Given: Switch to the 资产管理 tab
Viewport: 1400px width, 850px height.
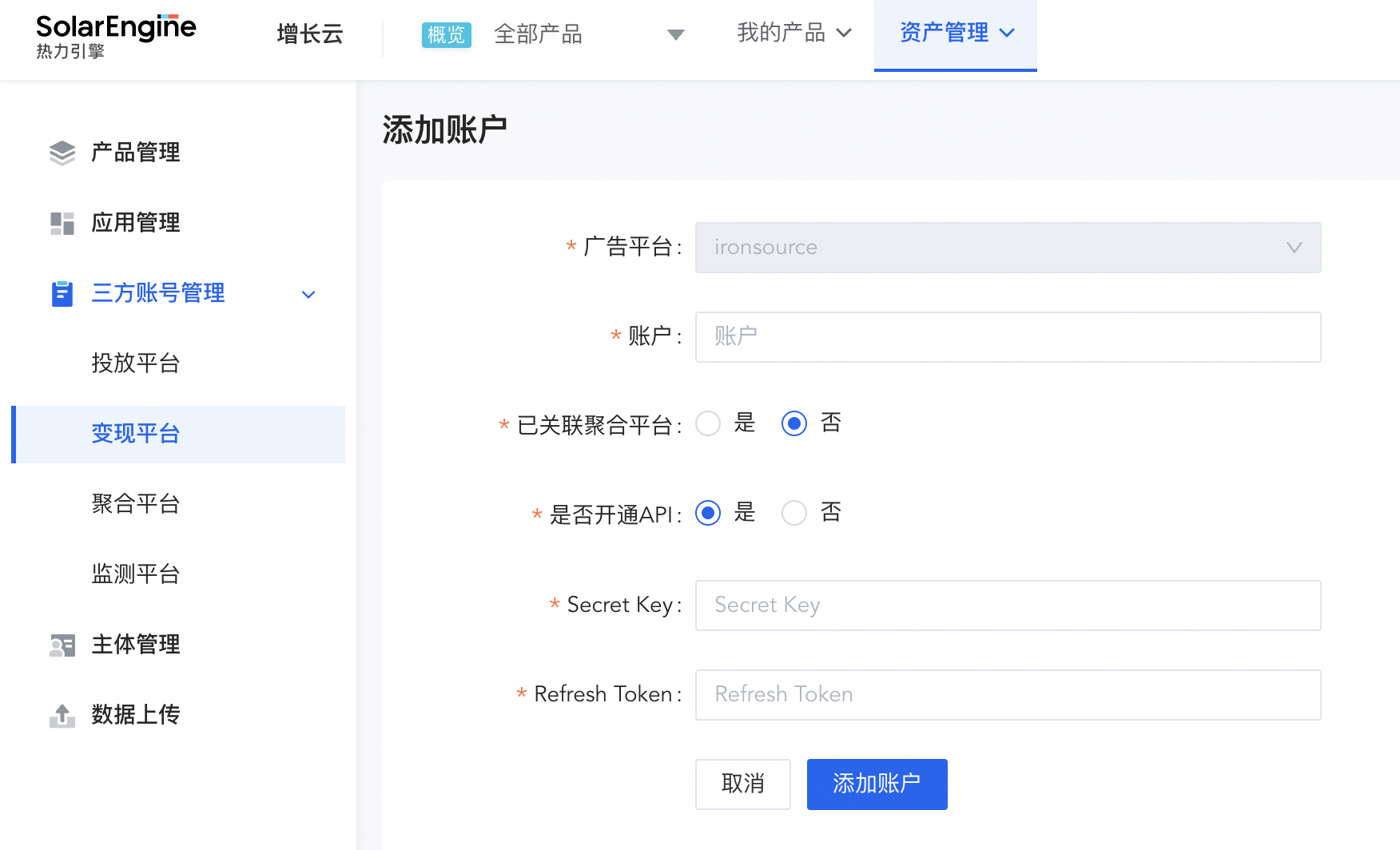Looking at the screenshot, I should (x=954, y=33).
